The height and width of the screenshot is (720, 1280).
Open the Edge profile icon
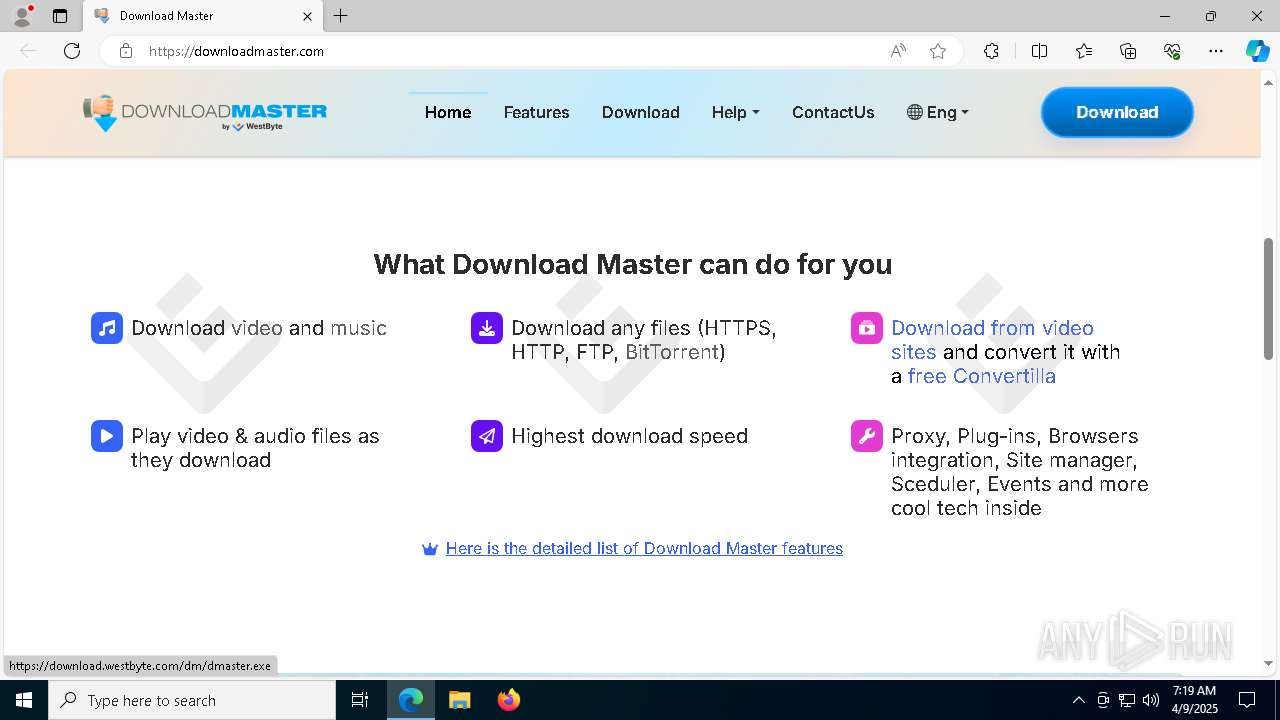click(22, 16)
